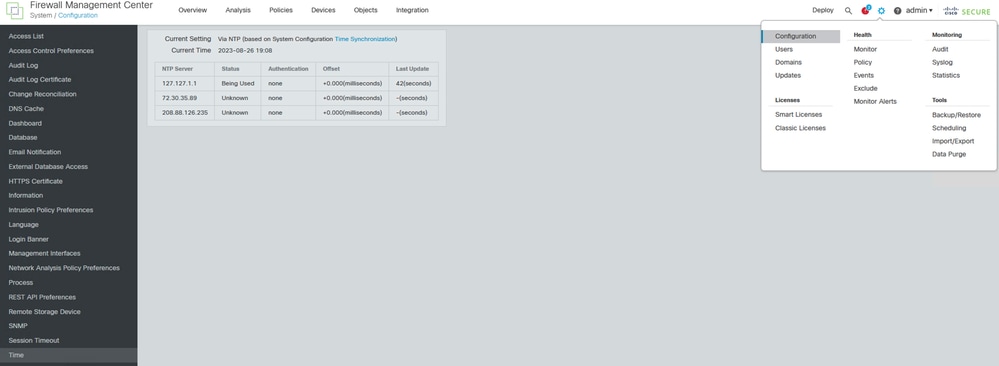Open the help question mark icon
The width and height of the screenshot is (999, 366).
(897, 10)
